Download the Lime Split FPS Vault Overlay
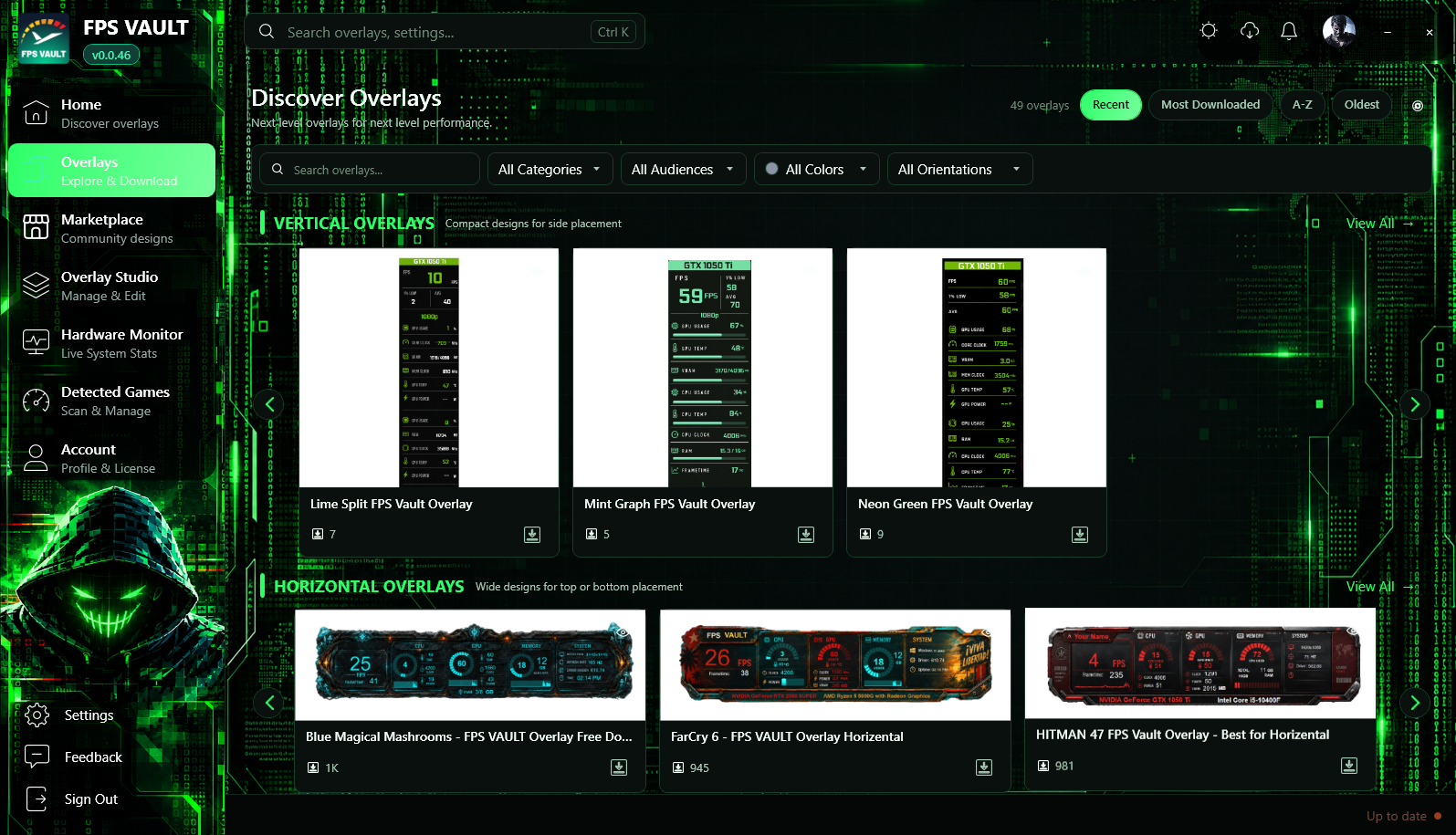 [532, 535]
